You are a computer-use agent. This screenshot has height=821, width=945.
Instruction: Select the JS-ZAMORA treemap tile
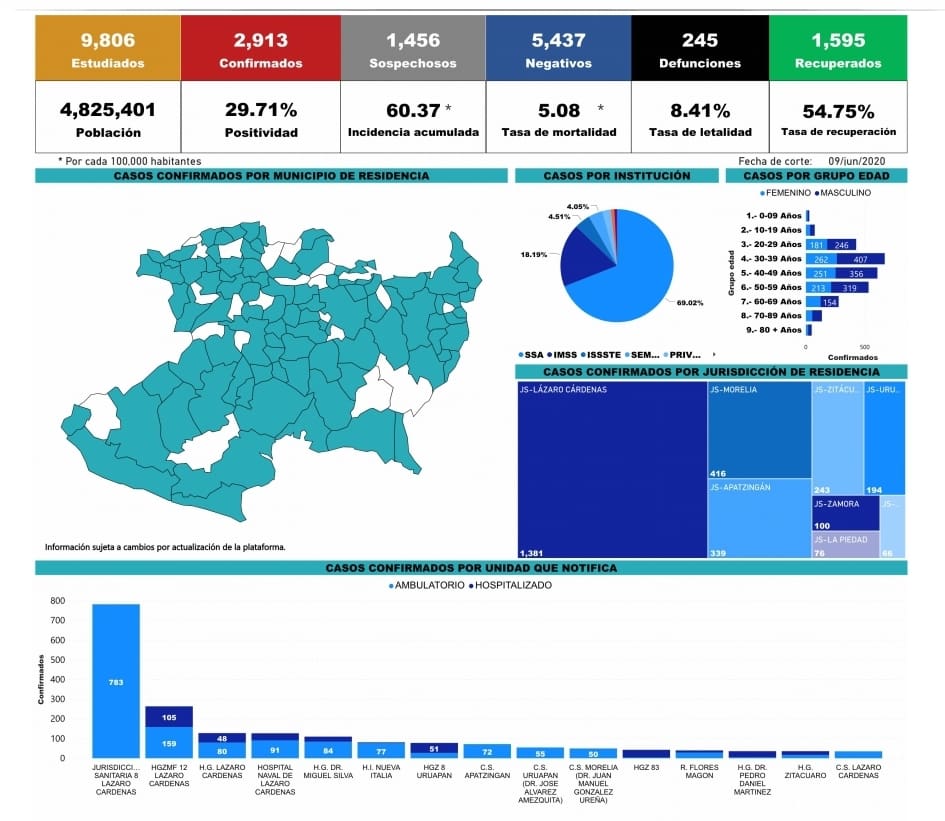click(845, 513)
